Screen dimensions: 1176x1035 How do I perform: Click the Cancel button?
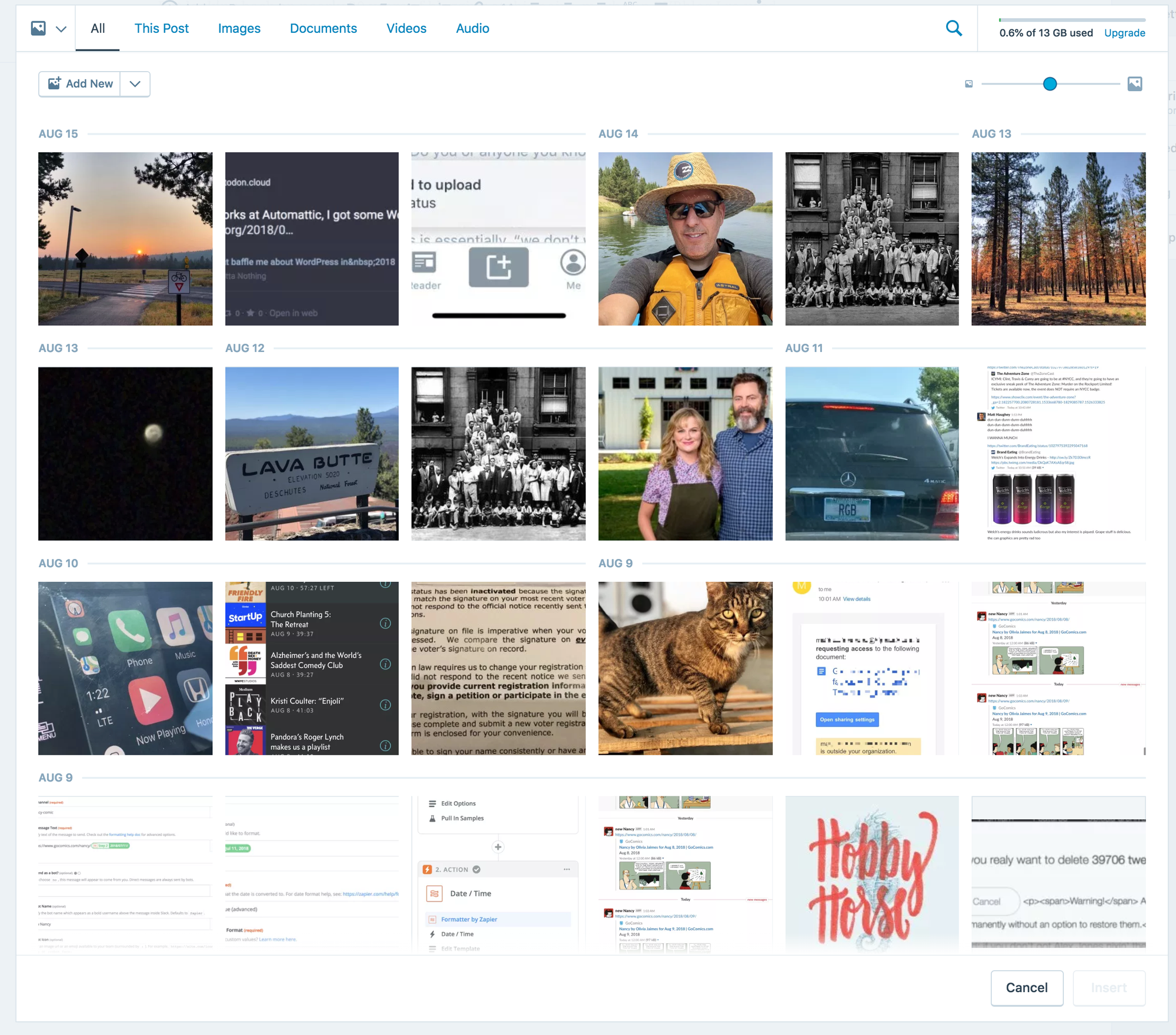[x=1027, y=988]
